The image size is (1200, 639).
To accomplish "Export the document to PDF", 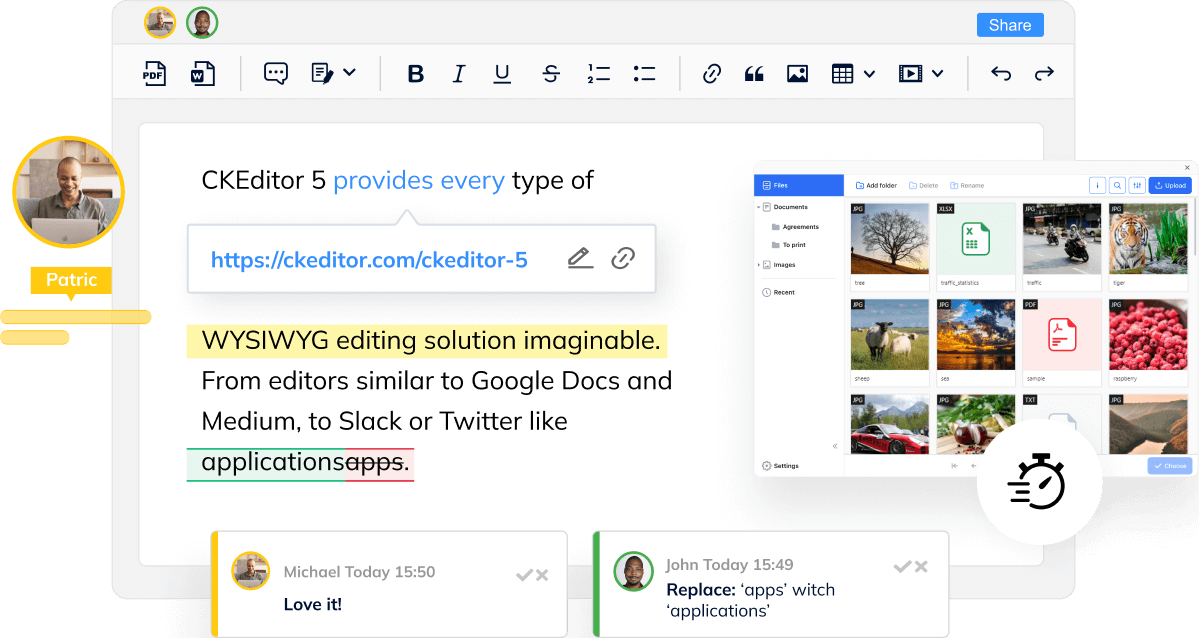I will click(x=155, y=73).
